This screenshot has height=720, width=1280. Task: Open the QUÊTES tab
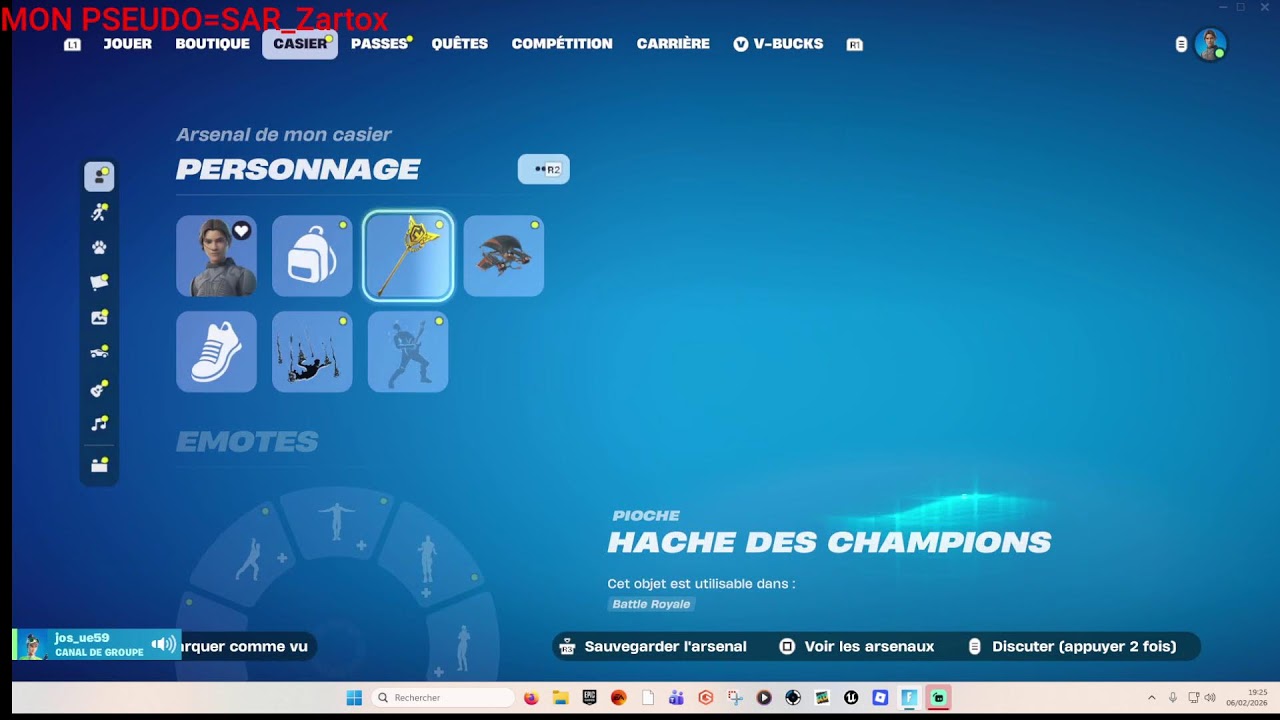460,44
